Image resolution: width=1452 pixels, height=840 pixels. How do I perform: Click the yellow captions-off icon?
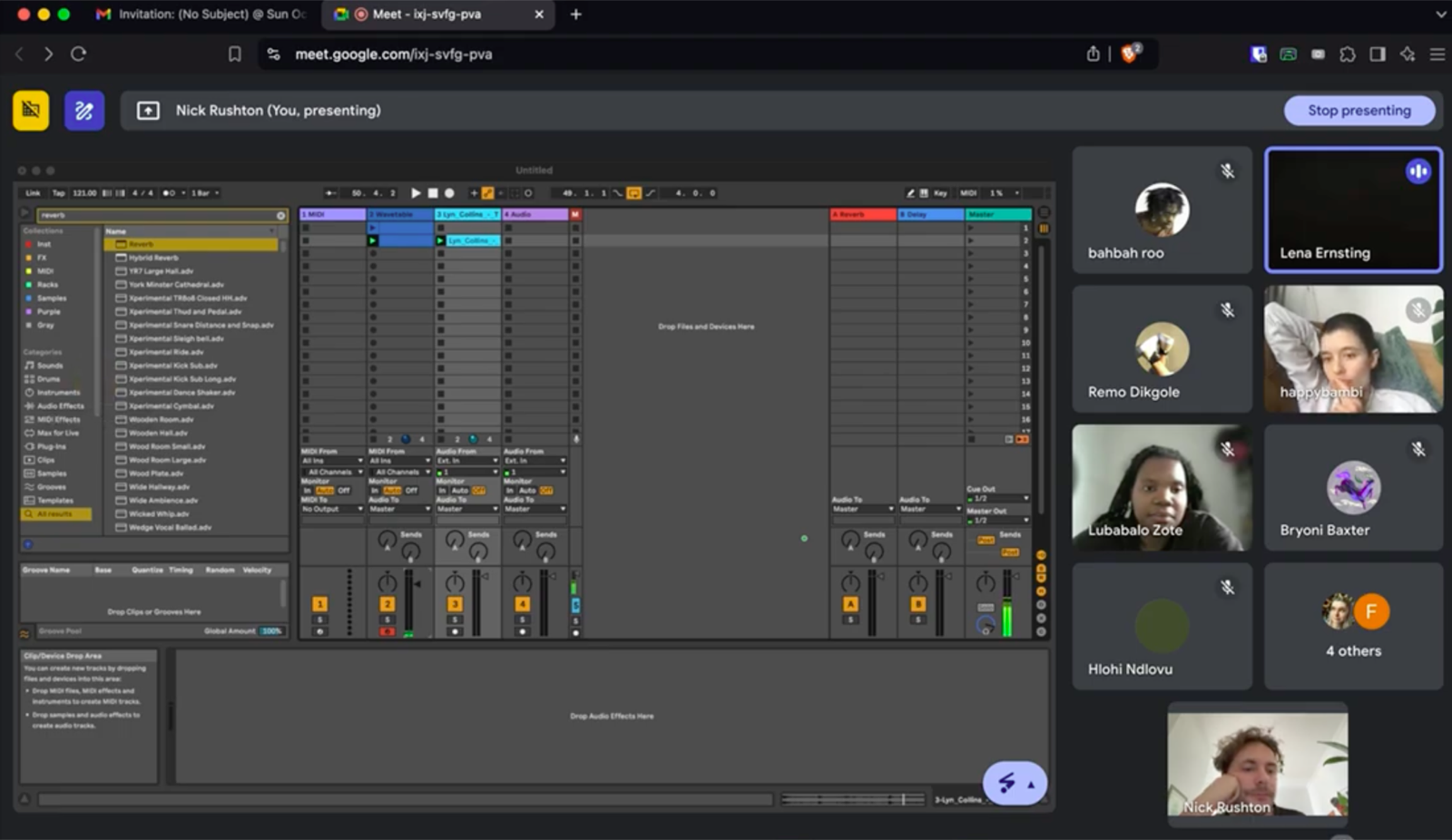click(x=31, y=111)
